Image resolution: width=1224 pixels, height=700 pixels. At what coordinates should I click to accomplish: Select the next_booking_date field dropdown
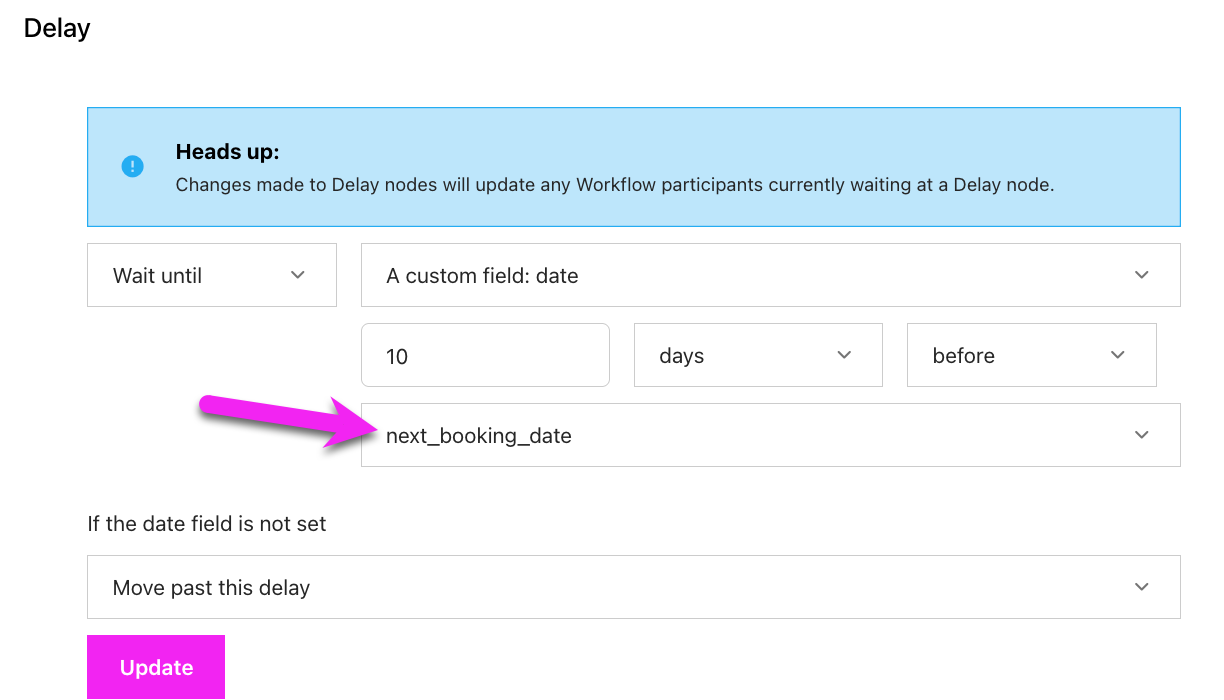(770, 435)
